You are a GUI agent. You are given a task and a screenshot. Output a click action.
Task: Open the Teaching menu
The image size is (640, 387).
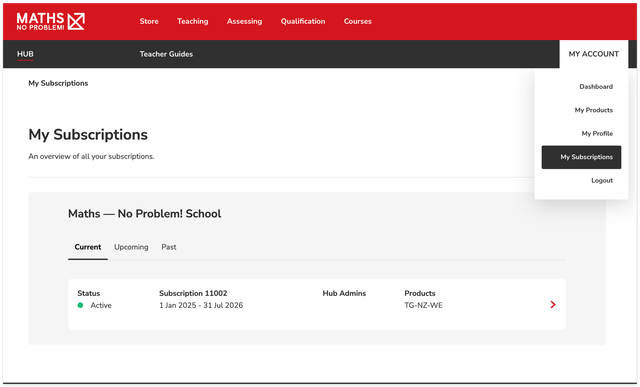pos(193,21)
